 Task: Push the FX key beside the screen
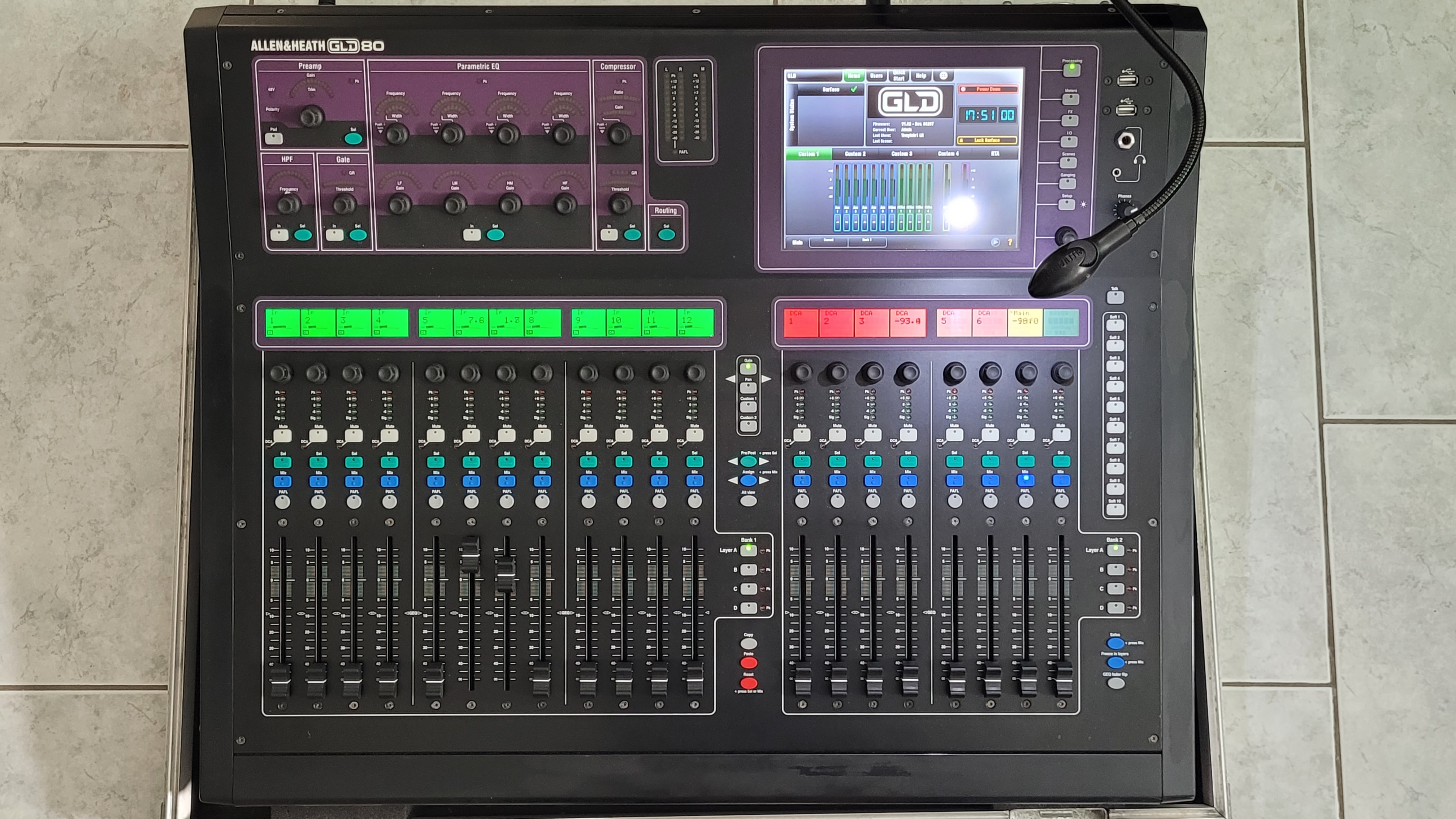[1069, 120]
